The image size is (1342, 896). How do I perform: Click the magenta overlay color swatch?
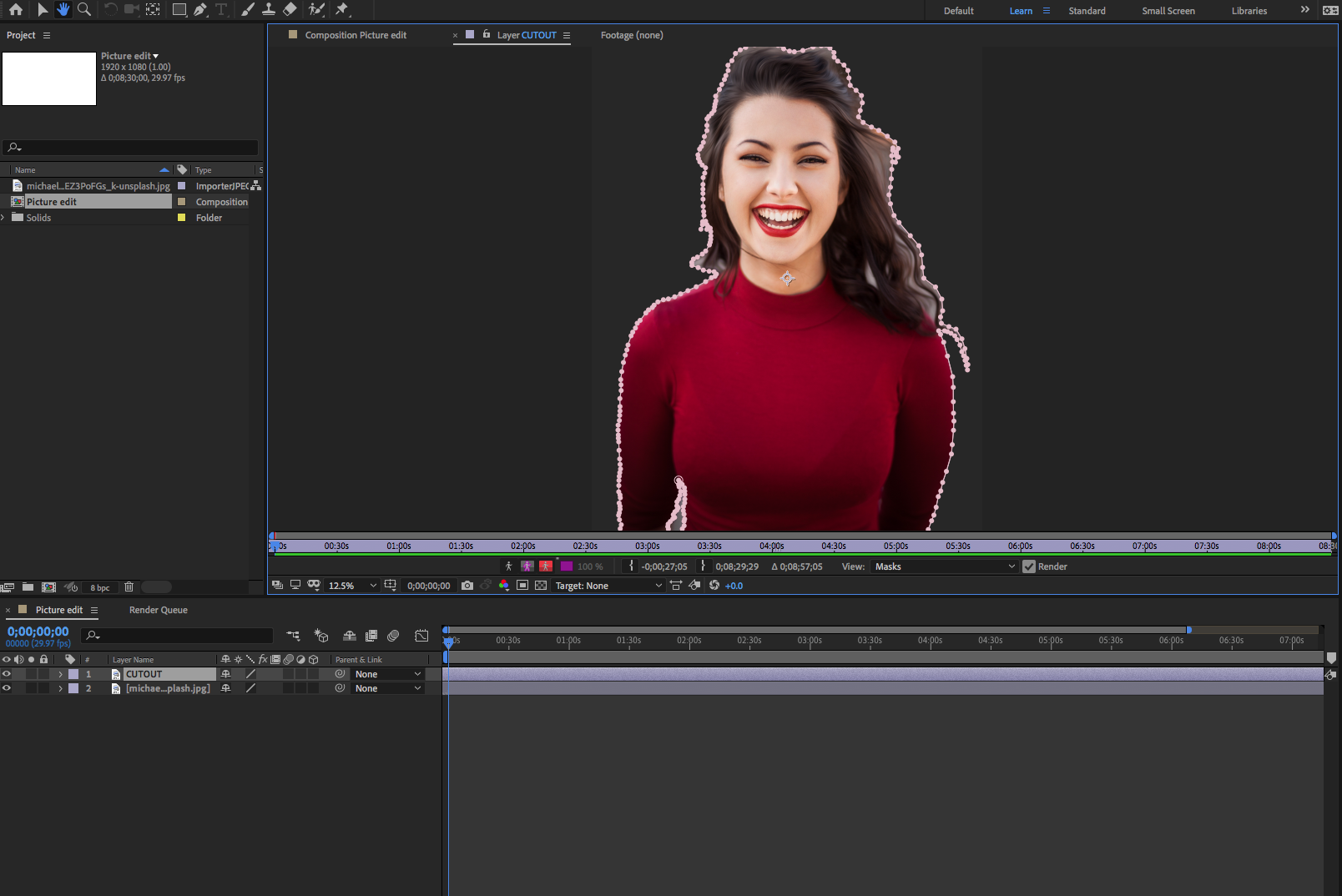[567, 566]
